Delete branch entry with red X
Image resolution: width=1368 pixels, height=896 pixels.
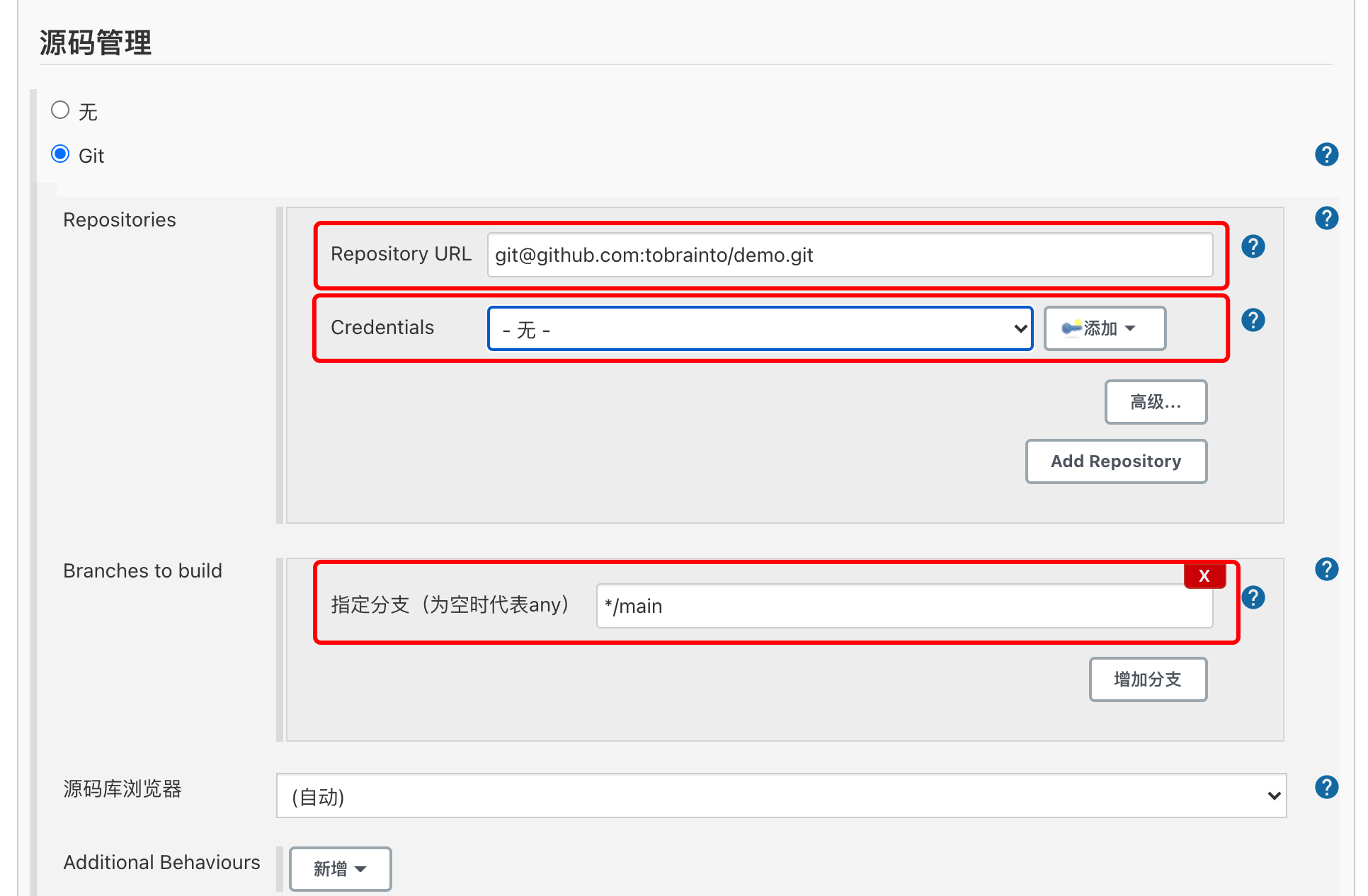pos(1204,575)
